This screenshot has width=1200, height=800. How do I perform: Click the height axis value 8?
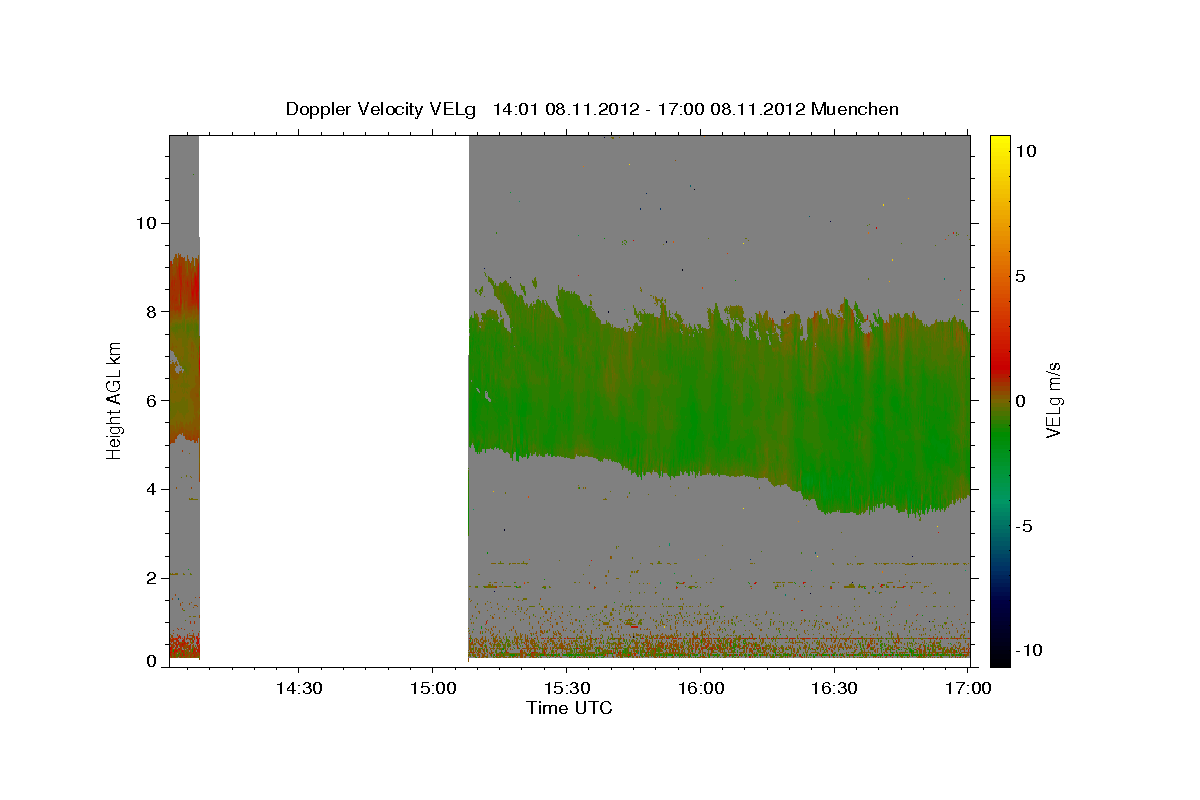(x=153, y=312)
